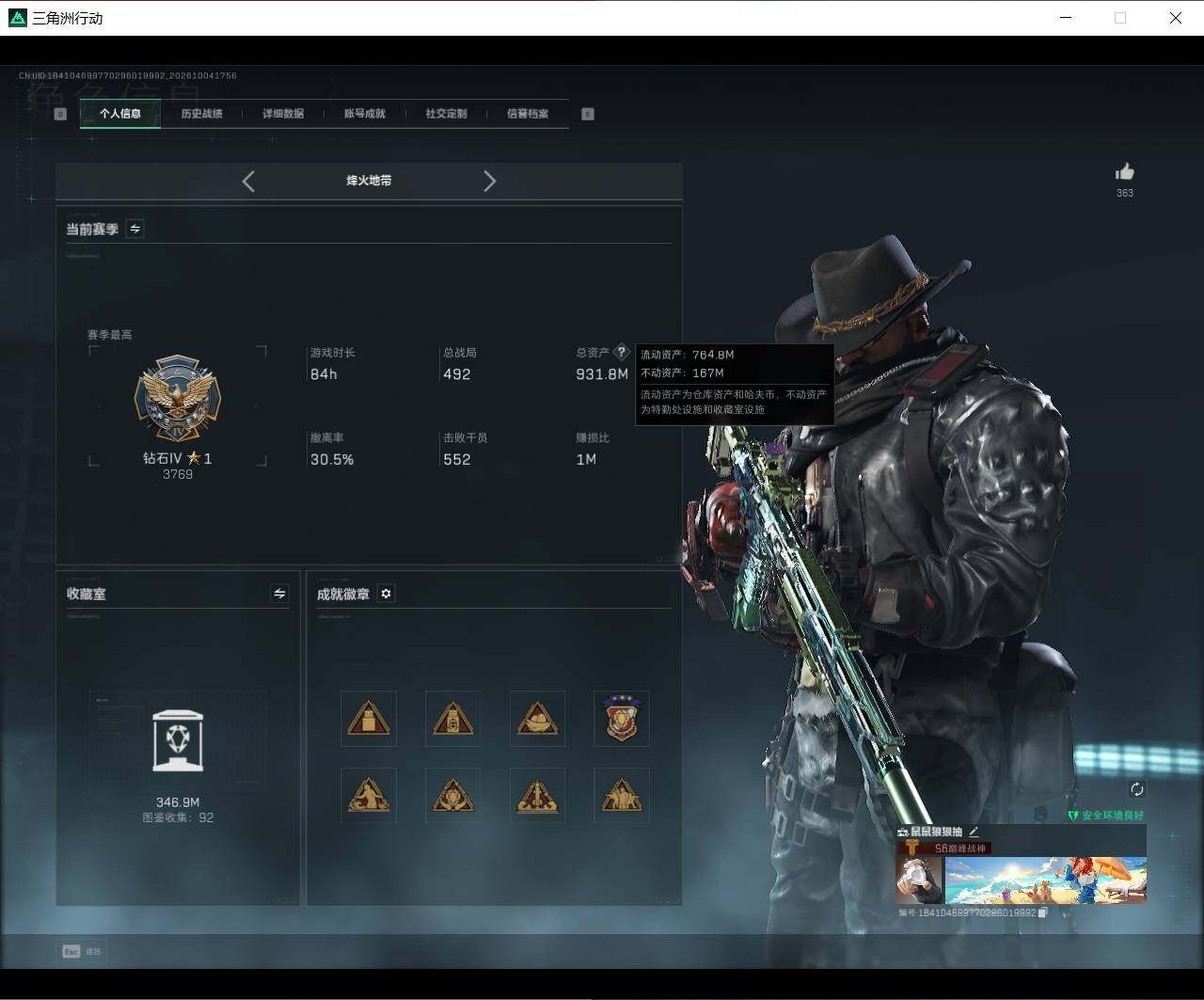Click the pencil icon to edit nickname
Image resolution: width=1204 pixels, height=1000 pixels.
click(974, 832)
